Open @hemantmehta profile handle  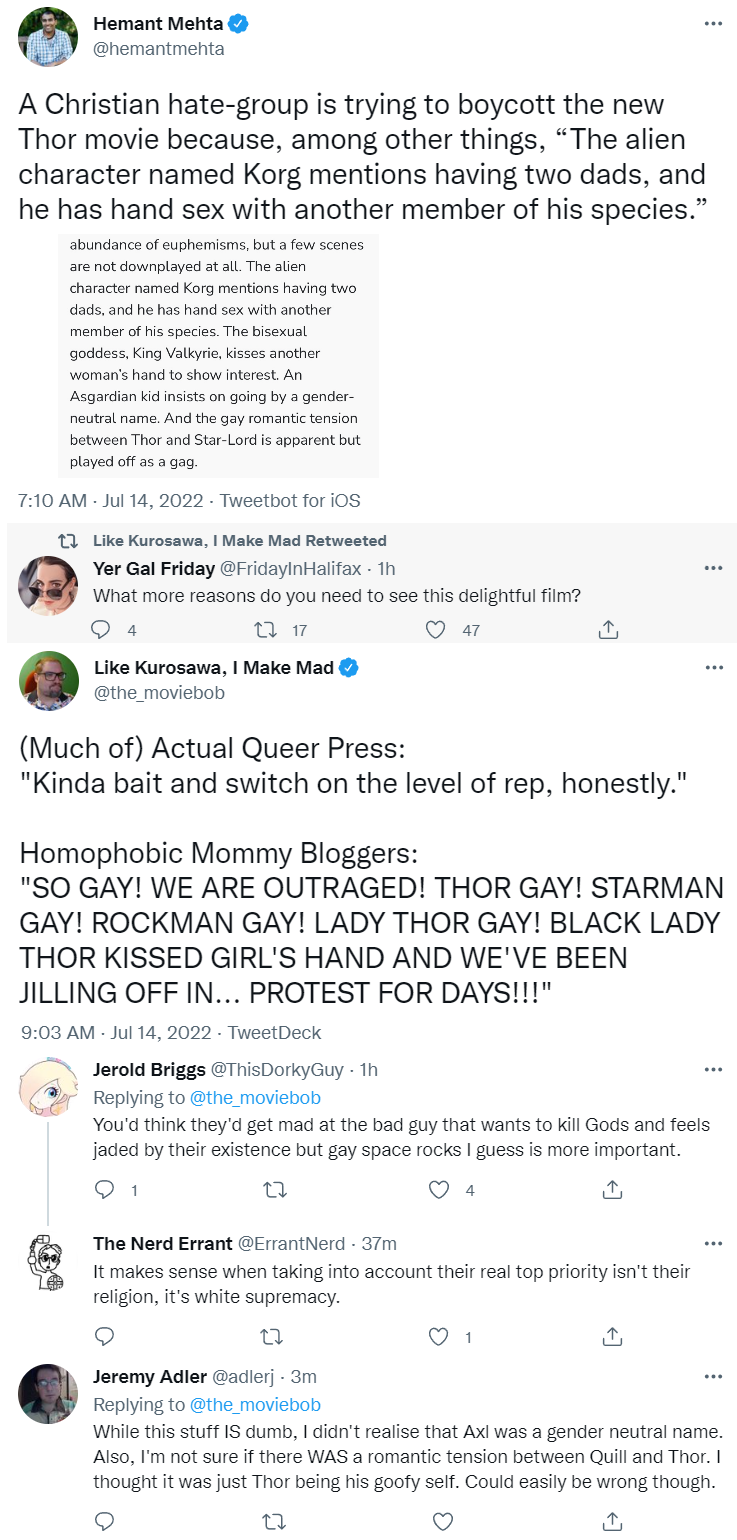point(159,48)
